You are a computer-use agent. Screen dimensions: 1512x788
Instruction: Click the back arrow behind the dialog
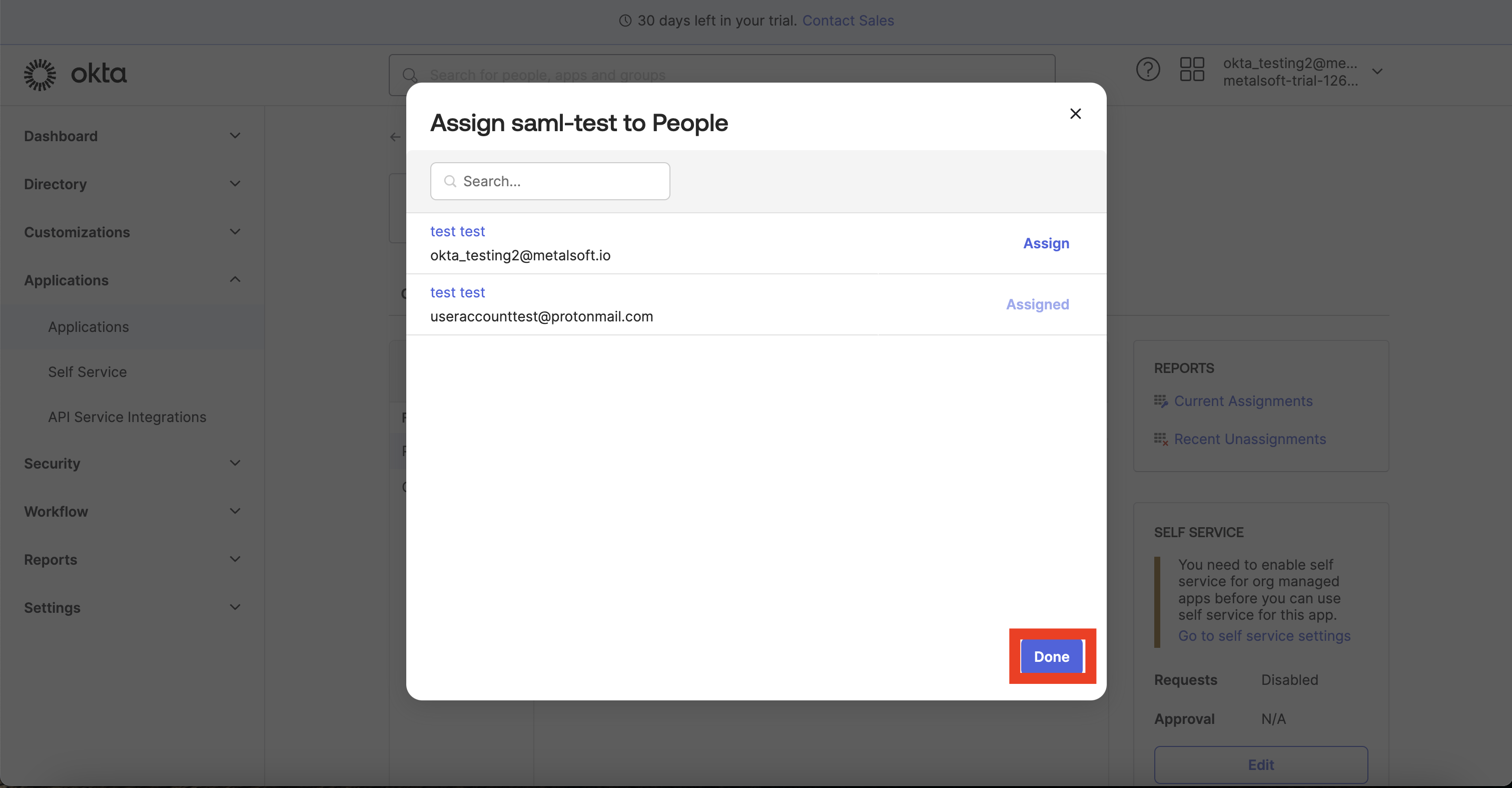(x=395, y=137)
